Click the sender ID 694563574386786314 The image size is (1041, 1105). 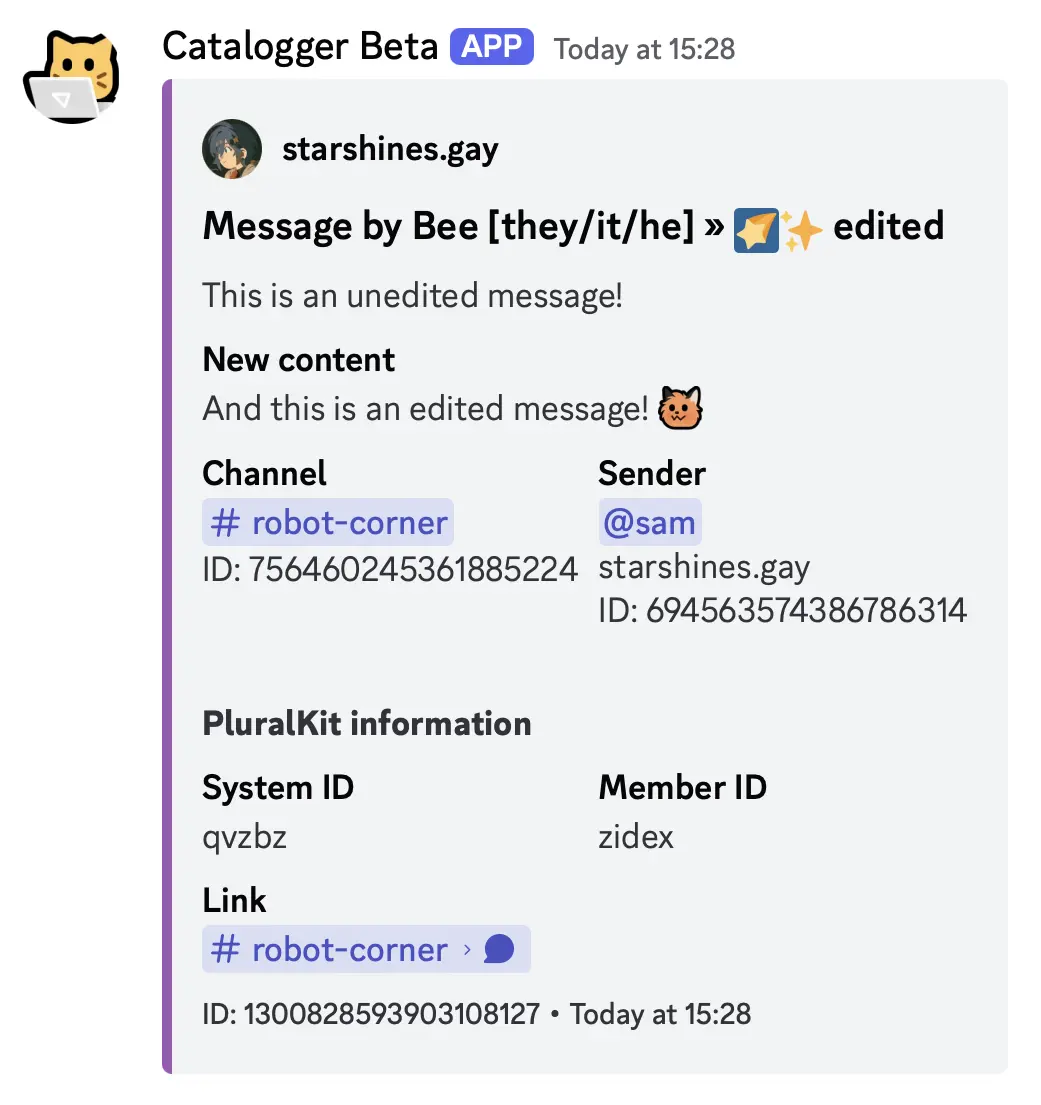pyautogui.click(x=806, y=610)
